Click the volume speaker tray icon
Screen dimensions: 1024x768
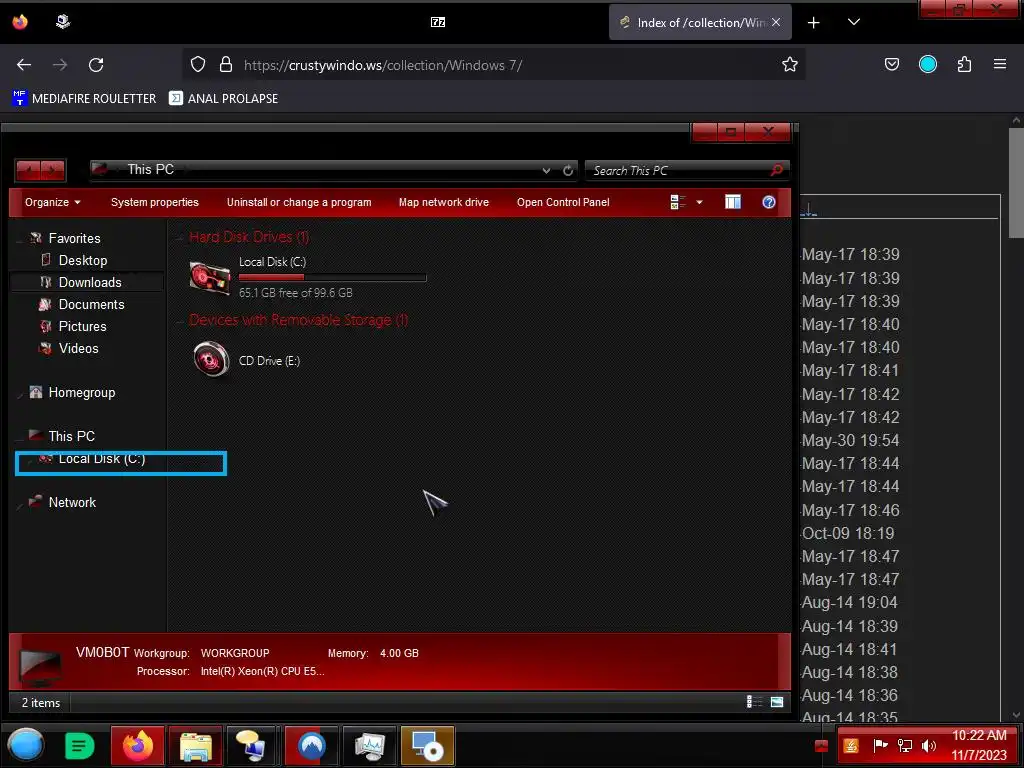tap(928, 746)
